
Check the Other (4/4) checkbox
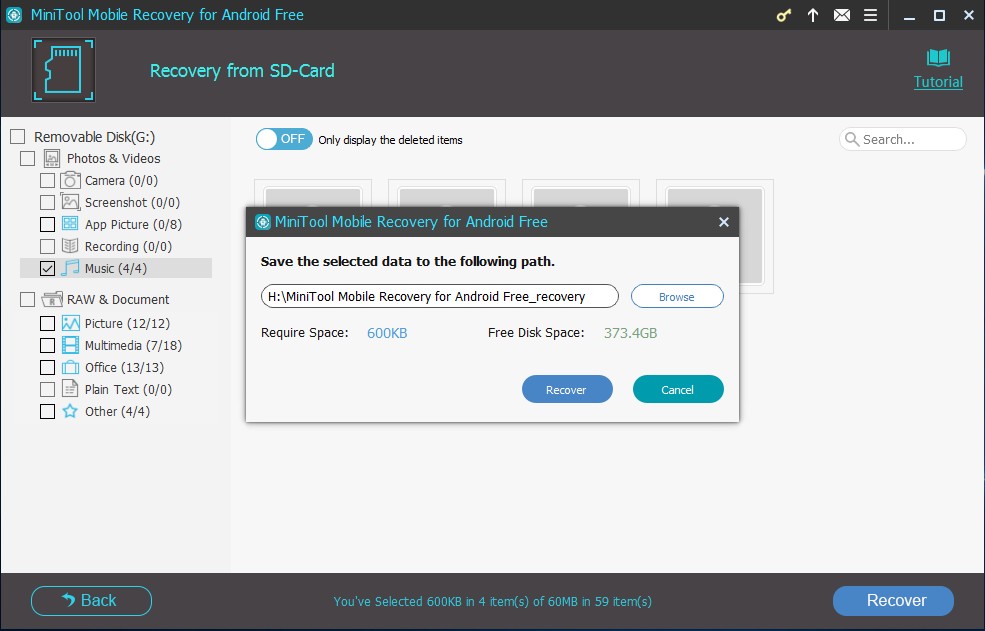point(47,411)
